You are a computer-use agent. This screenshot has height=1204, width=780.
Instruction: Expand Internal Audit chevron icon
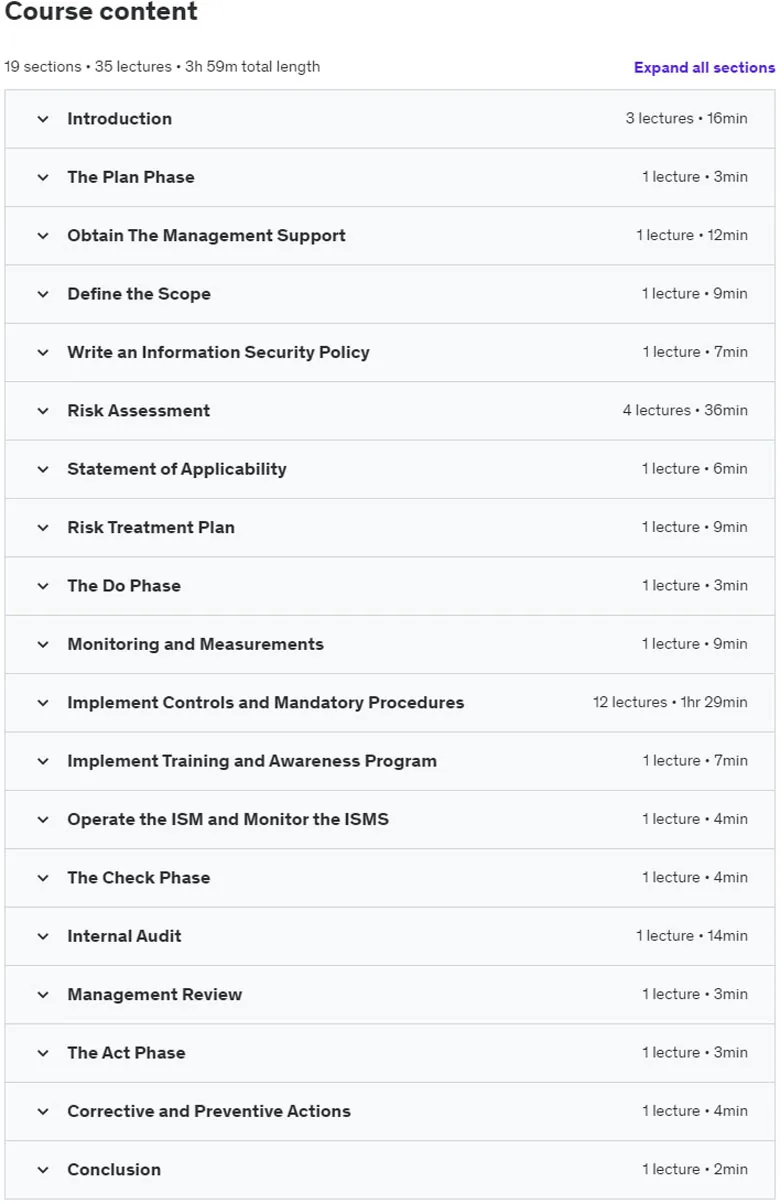coord(43,936)
